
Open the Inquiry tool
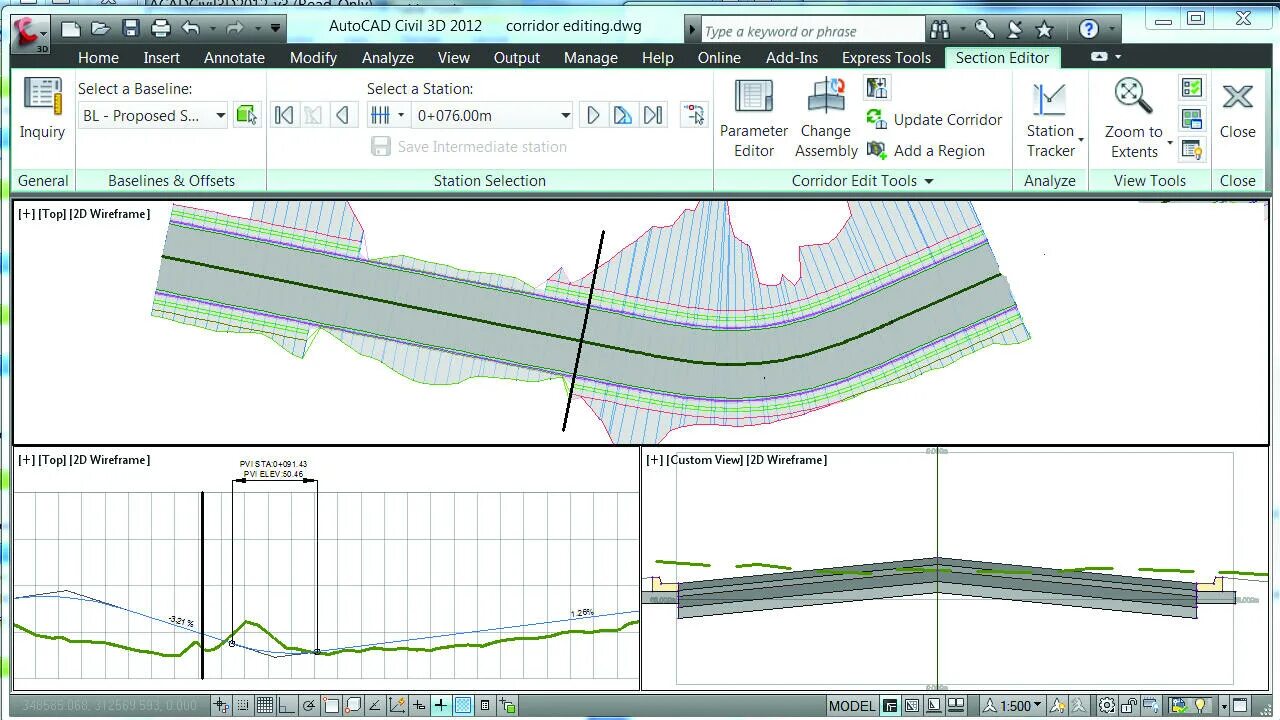pos(42,109)
